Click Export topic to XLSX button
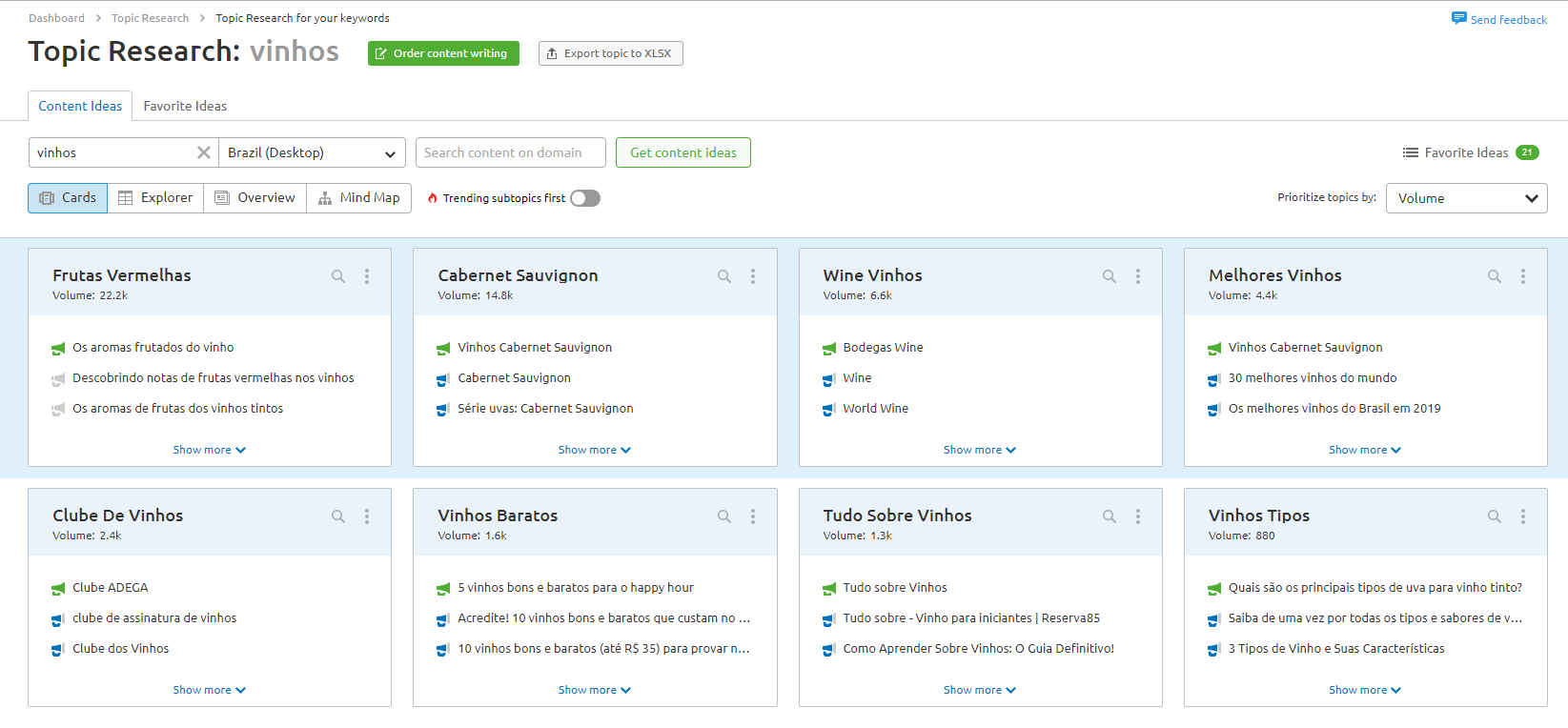The image size is (1568, 728). pos(610,53)
